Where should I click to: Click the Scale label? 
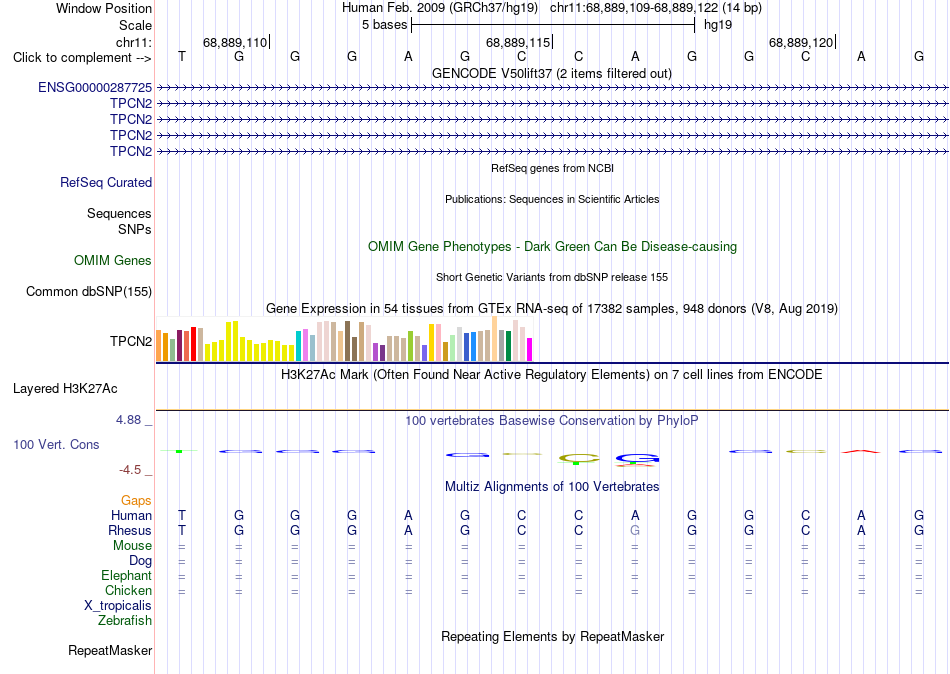(x=136, y=25)
